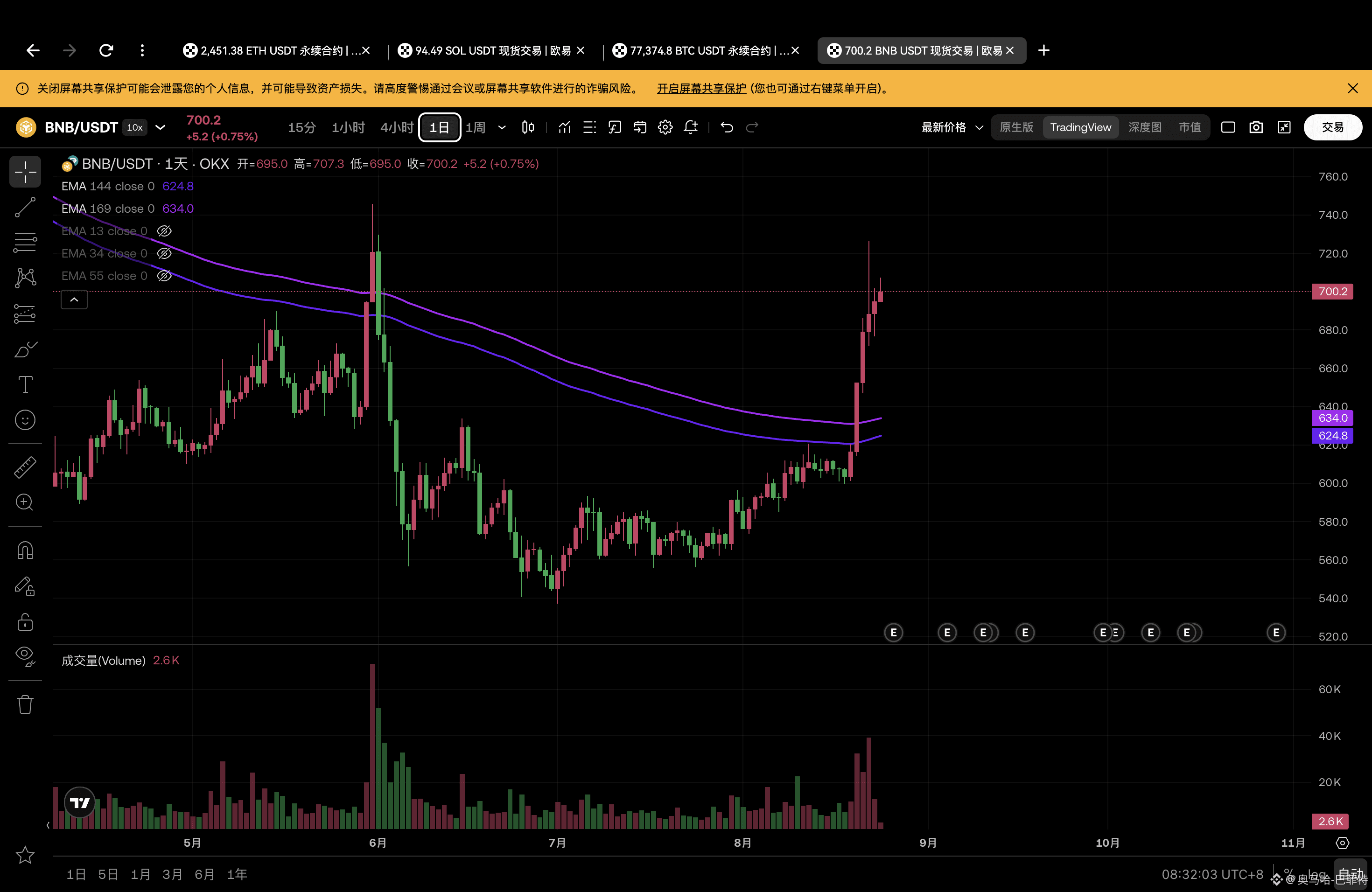Redo the last chart action
This screenshot has height=892, width=1372.
tap(752, 127)
